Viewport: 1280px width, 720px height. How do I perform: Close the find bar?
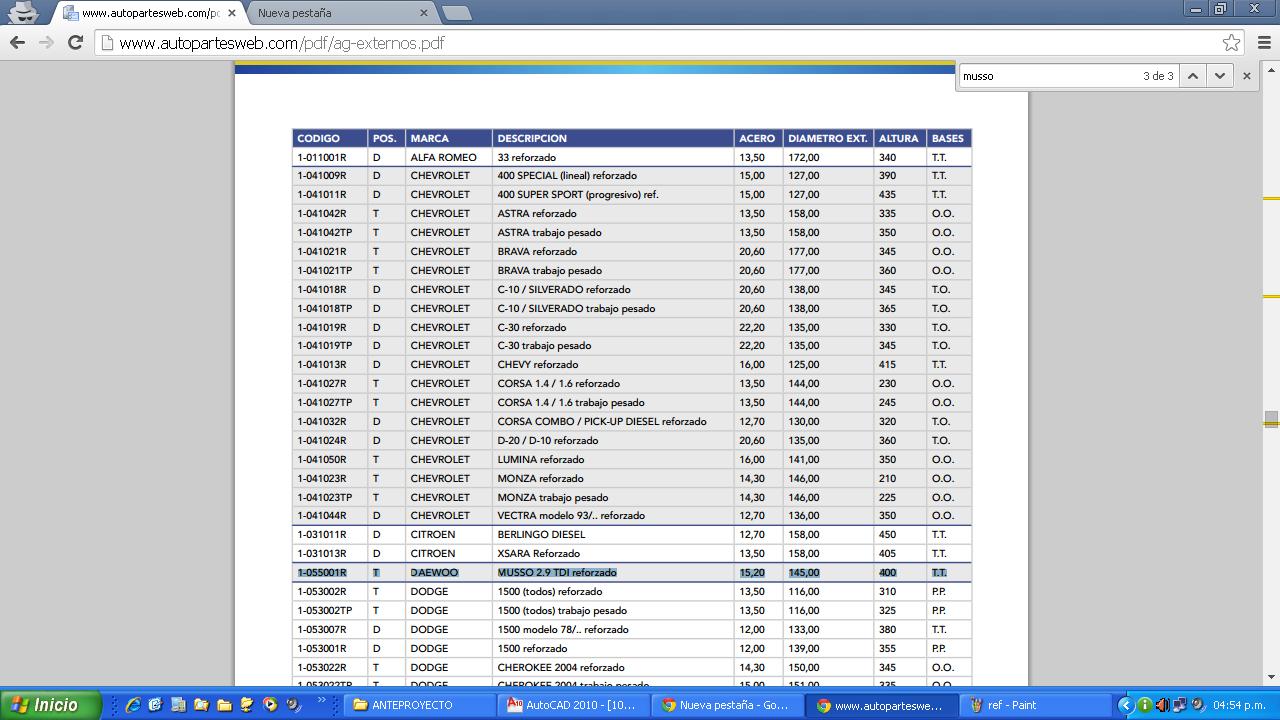1246,76
